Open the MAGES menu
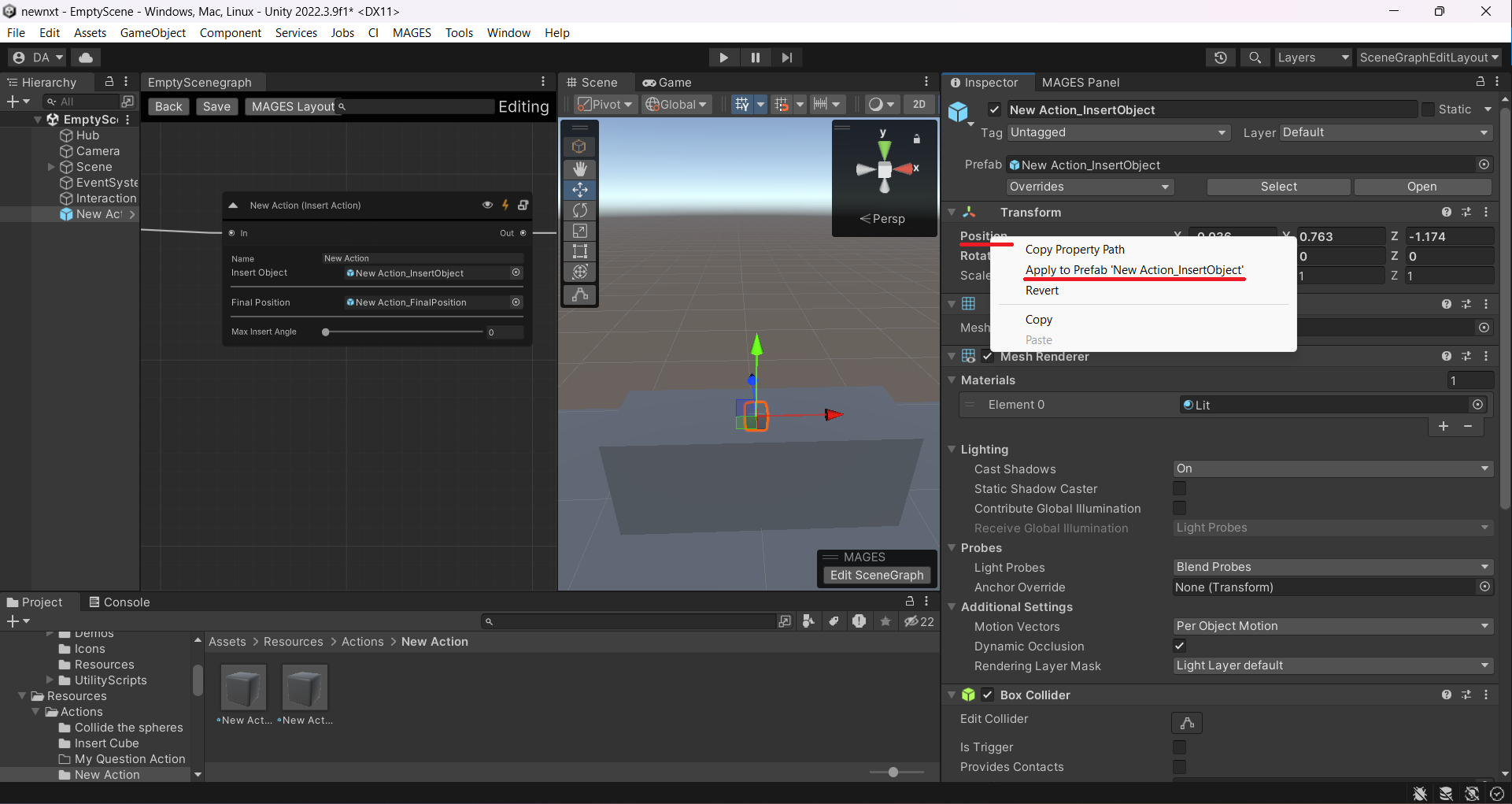 click(x=412, y=32)
